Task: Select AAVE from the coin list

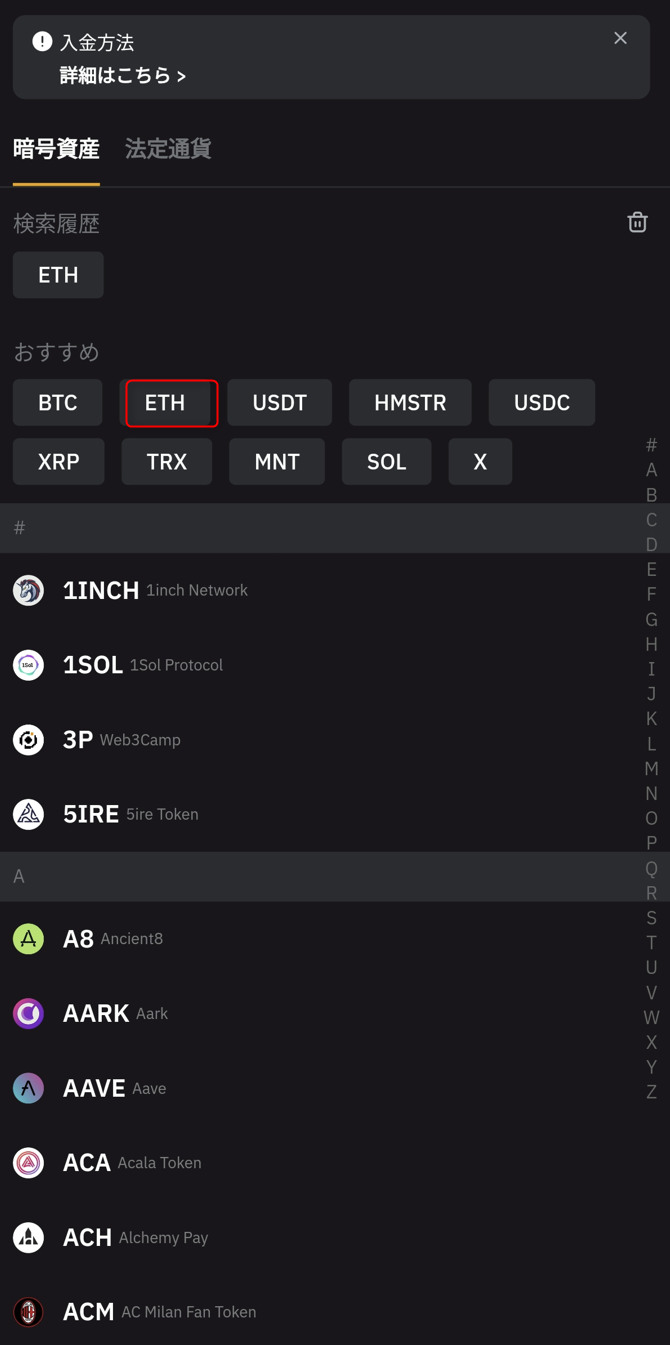Action: click(x=94, y=1088)
